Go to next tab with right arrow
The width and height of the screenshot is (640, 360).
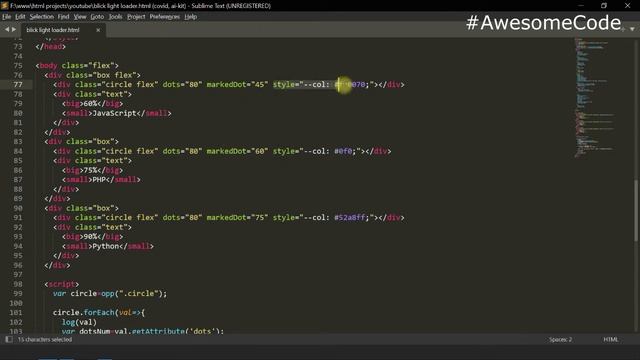click(x=14, y=29)
